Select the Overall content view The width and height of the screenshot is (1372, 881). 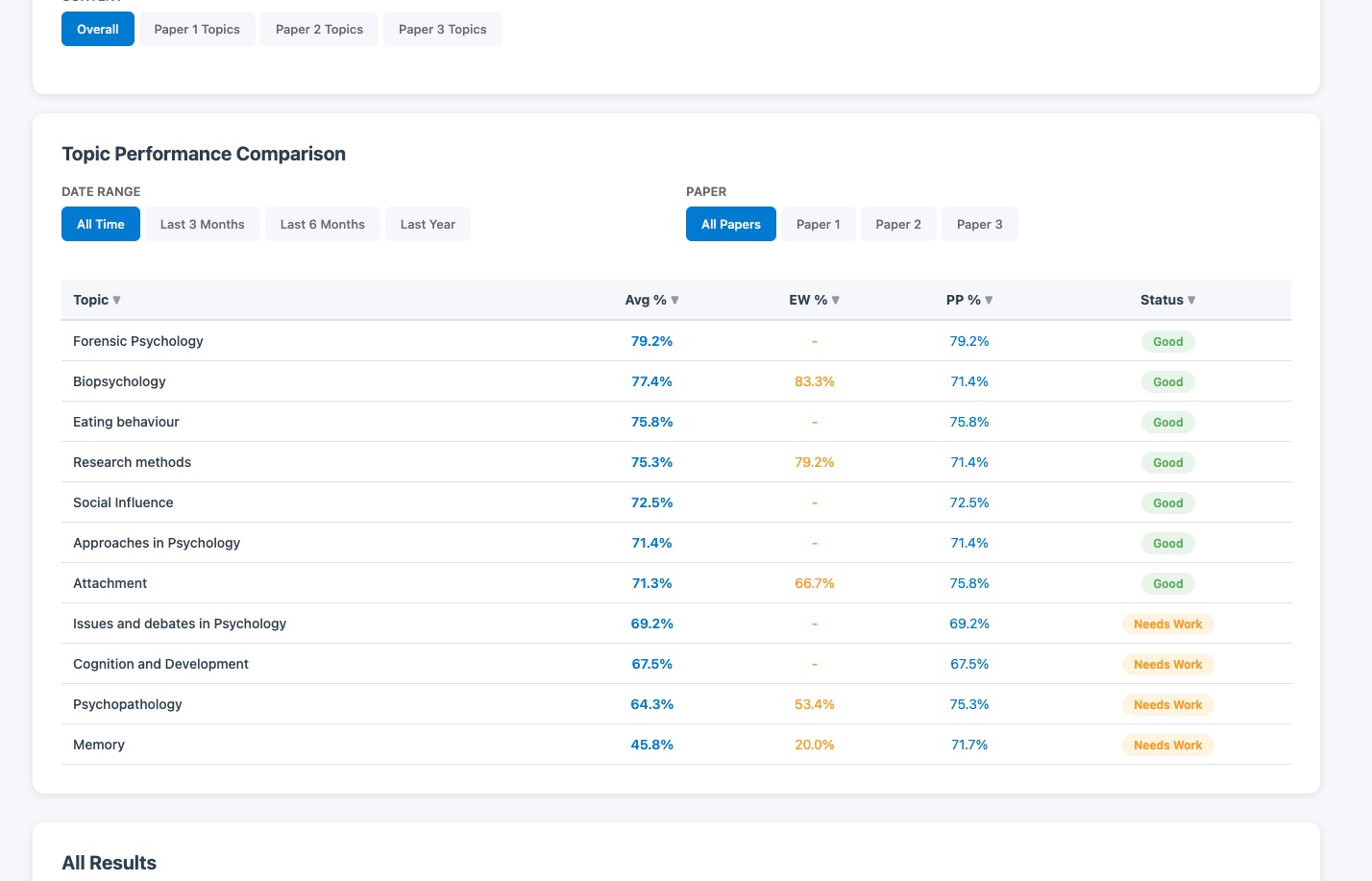pyautogui.click(x=97, y=29)
